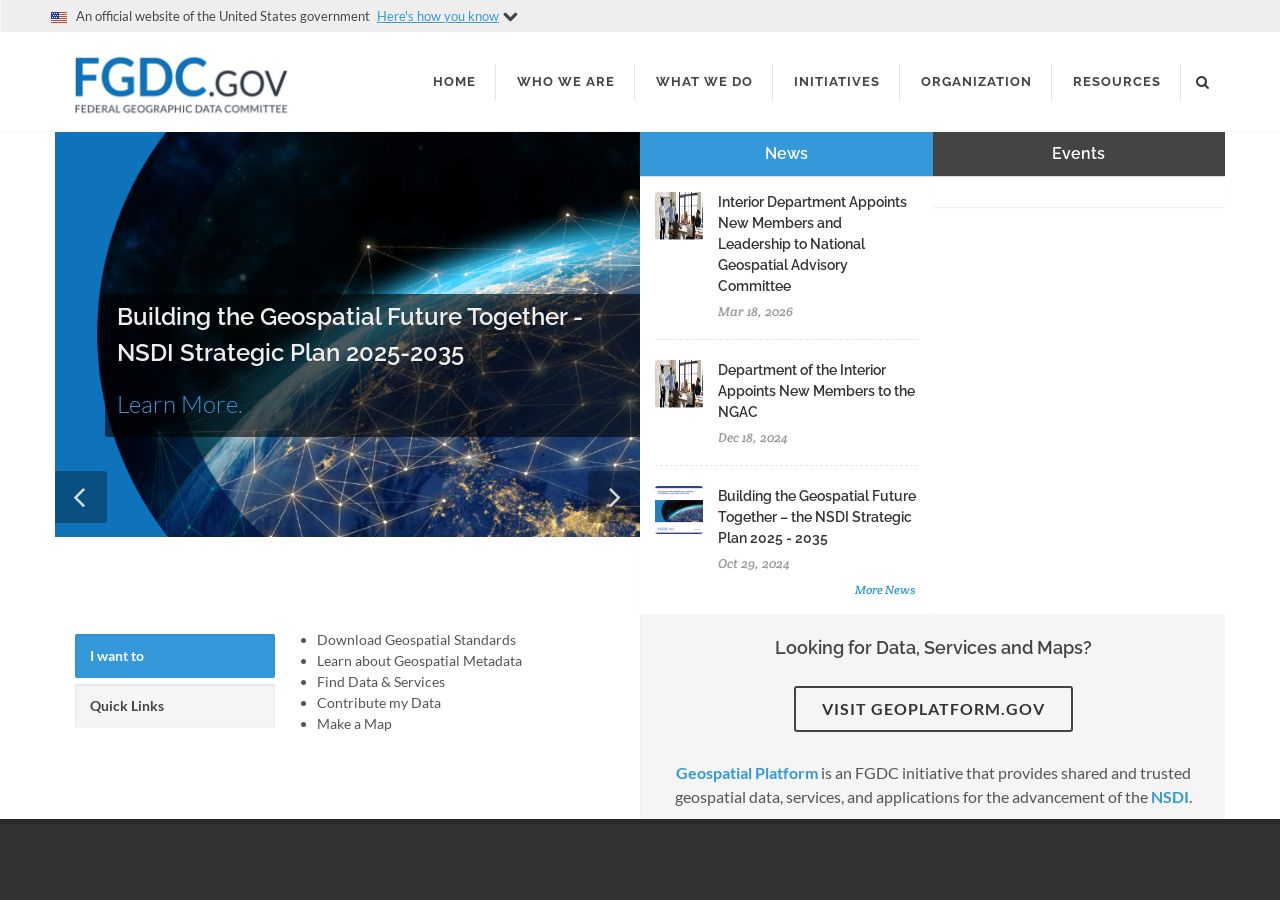Follow the More News link

885,590
